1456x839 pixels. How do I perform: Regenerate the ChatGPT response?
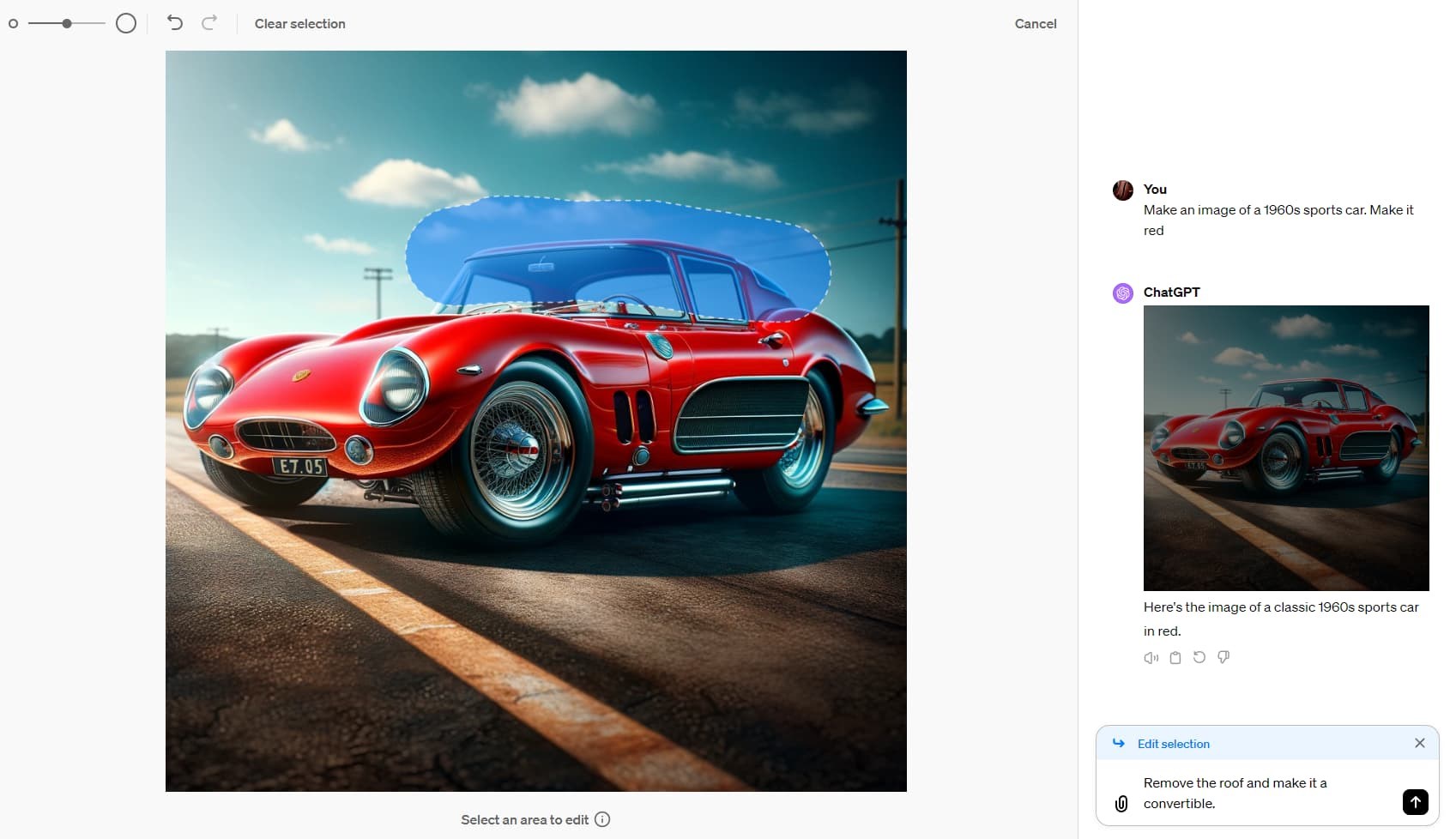pyautogui.click(x=1199, y=657)
